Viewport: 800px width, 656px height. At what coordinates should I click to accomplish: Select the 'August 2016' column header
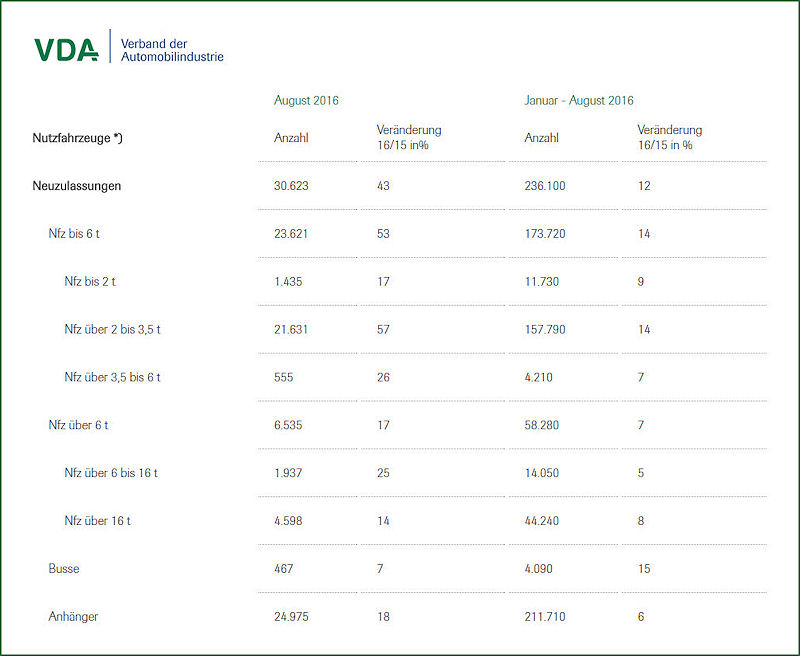click(306, 100)
